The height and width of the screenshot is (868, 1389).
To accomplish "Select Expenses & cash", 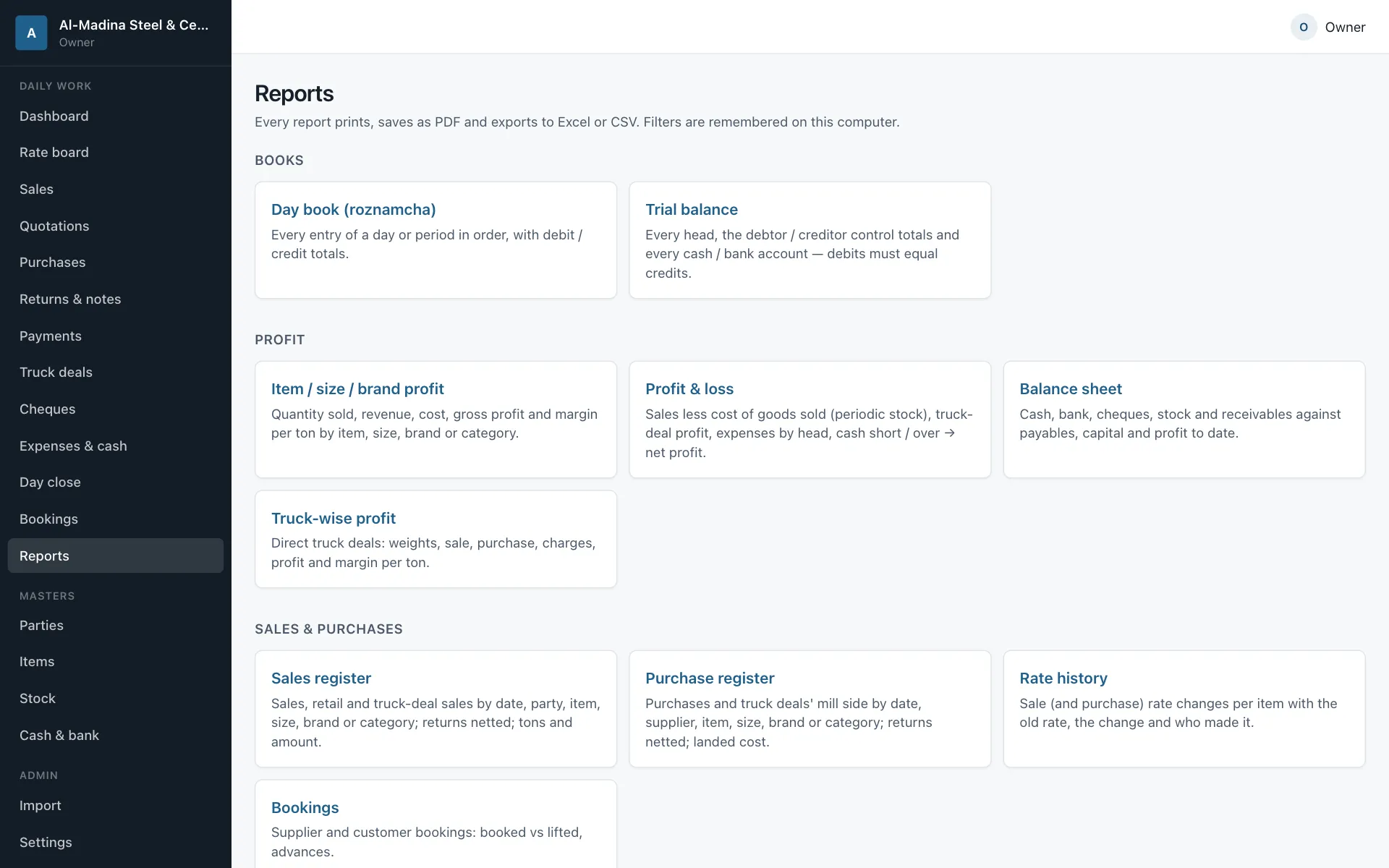I will point(116,446).
